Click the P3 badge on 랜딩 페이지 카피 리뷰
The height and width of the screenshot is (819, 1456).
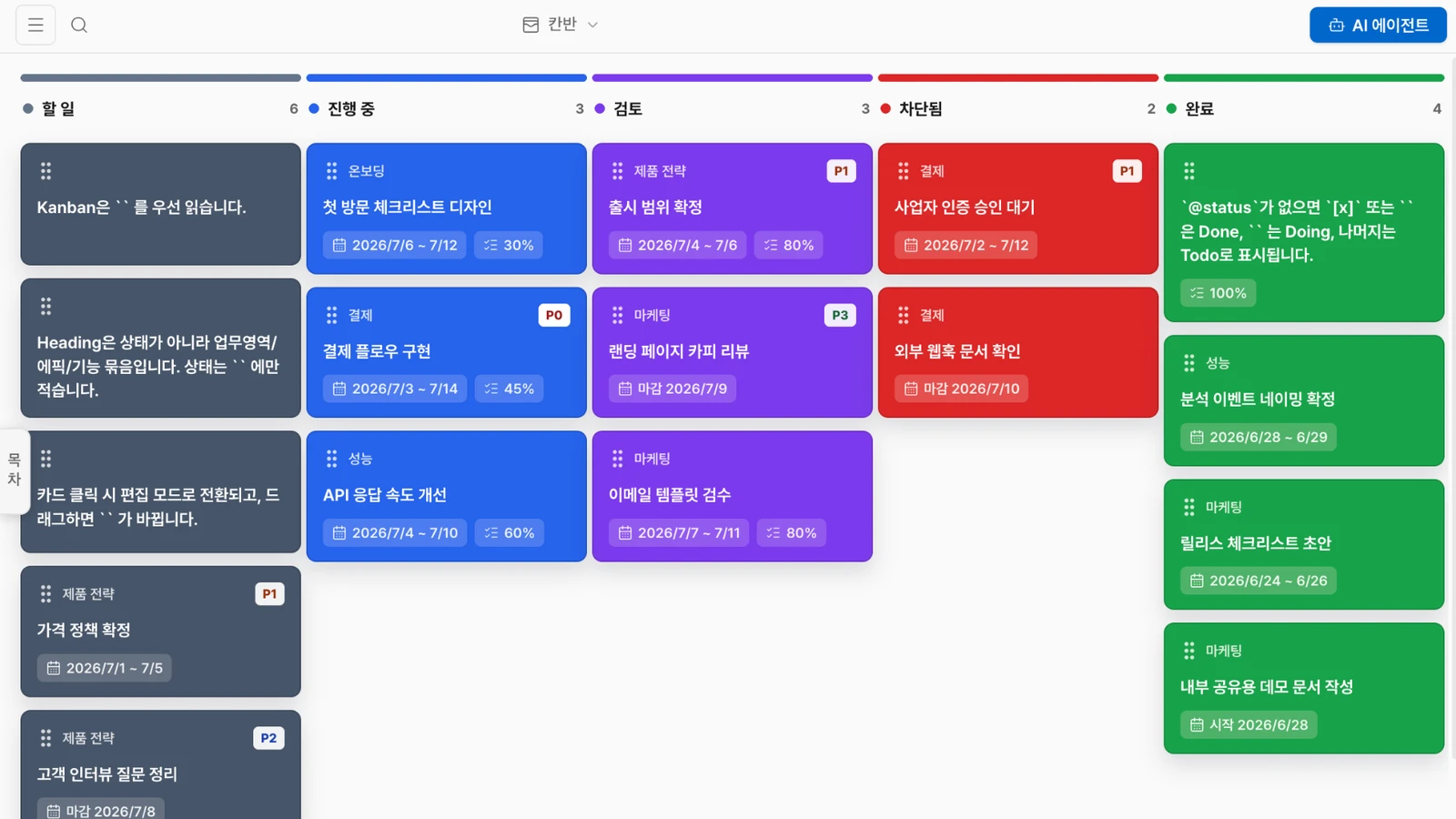click(840, 315)
